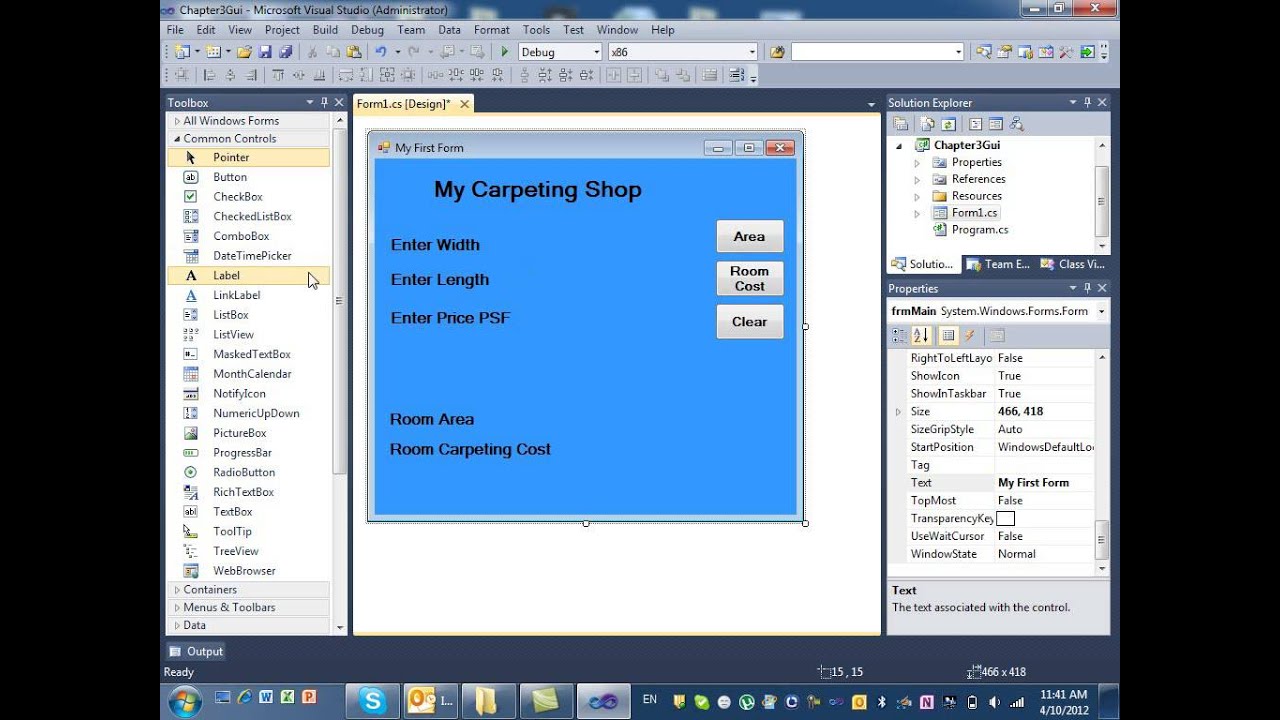Select the TextBox control in Toolbox
This screenshot has width=1280, height=720.
tap(248, 511)
